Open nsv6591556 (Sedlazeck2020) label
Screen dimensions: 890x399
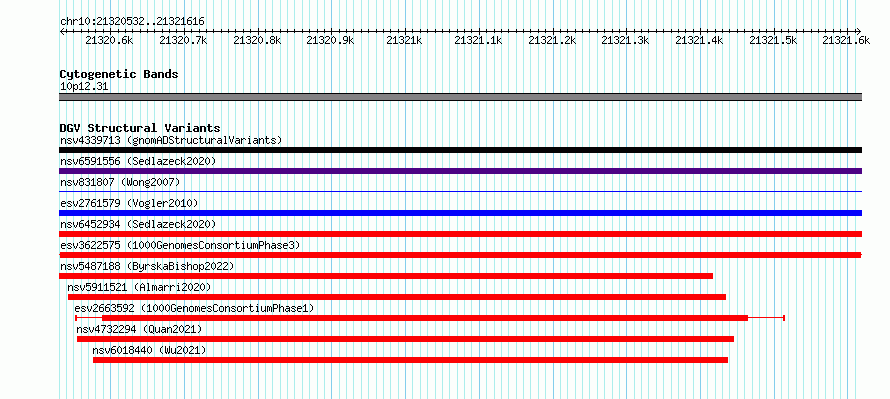(138, 161)
